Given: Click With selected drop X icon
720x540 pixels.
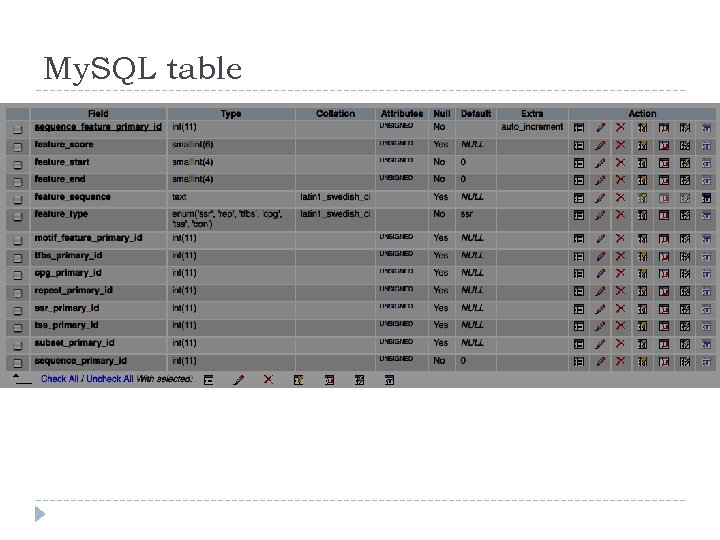Looking at the screenshot, I should tap(268, 380).
